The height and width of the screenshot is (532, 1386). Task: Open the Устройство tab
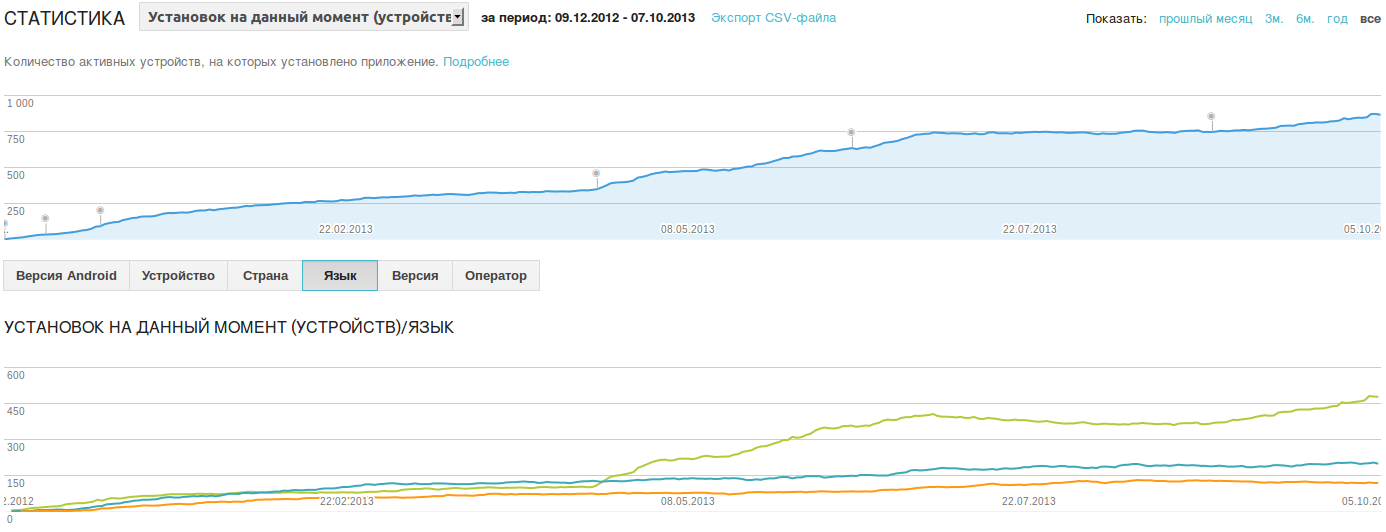[178, 276]
